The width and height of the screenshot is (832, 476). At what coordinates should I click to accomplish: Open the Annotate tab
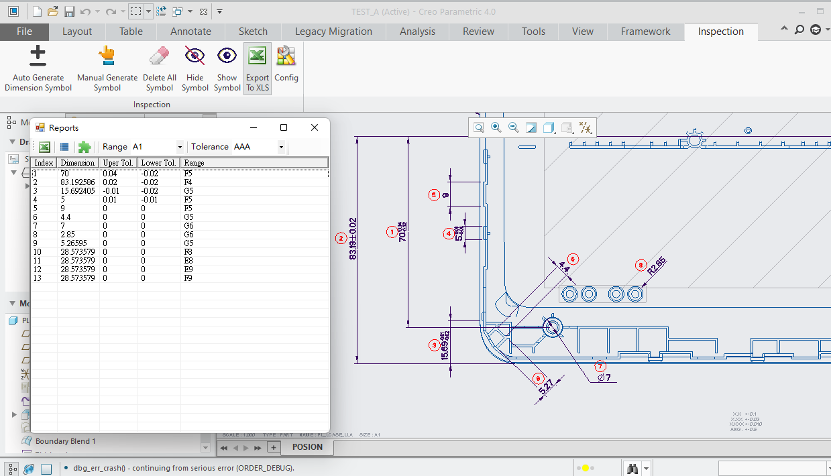click(190, 31)
